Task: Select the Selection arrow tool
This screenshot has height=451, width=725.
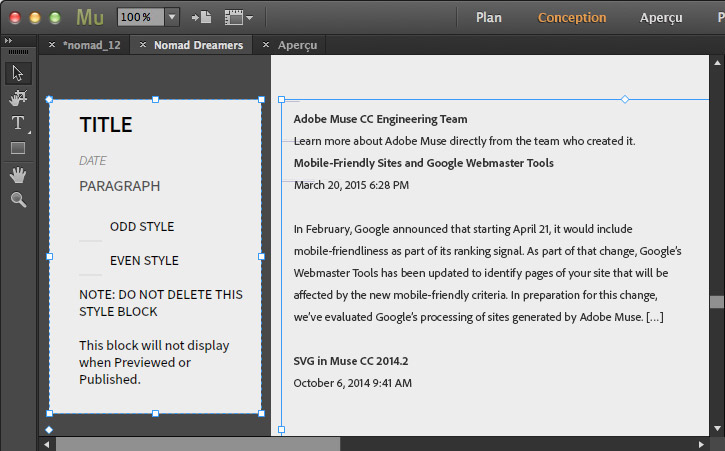Action: 18,73
